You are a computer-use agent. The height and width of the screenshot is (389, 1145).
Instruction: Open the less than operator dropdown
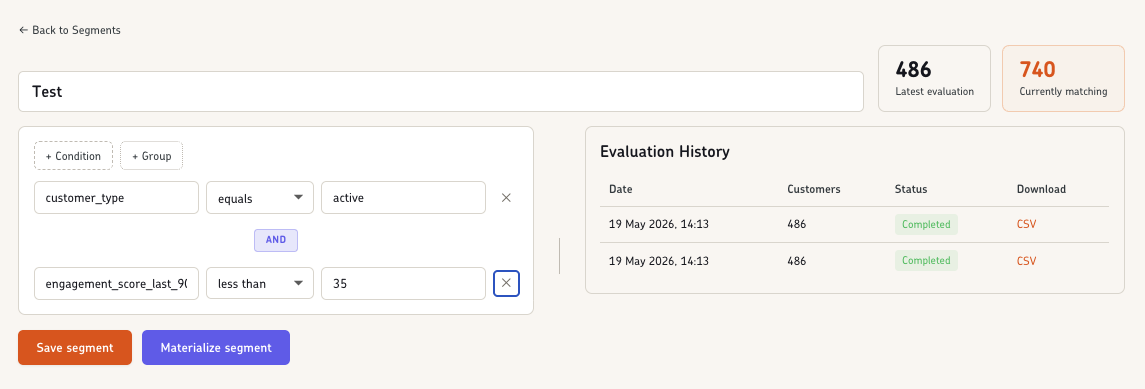tap(260, 284)
